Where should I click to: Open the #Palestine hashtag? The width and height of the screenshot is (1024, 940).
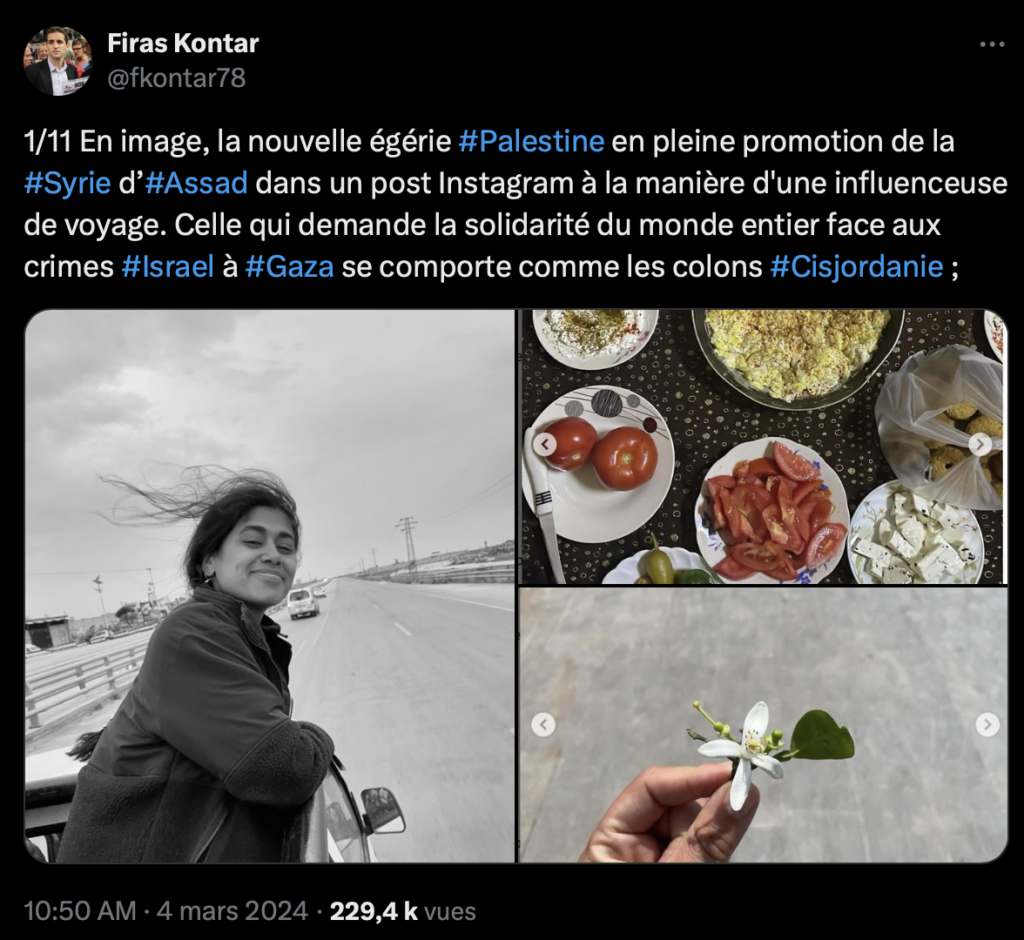(x=531, y=142)
